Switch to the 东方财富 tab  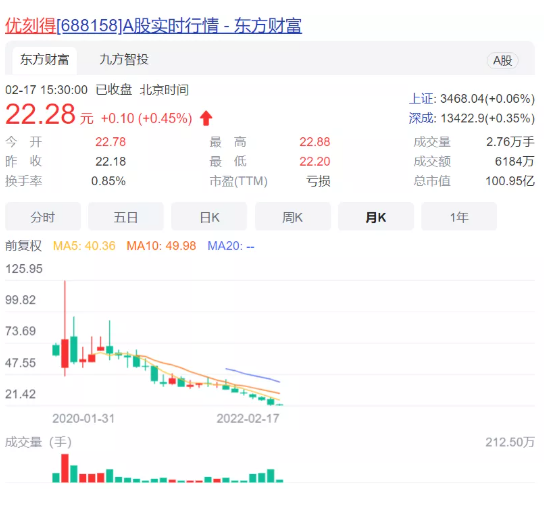(x=45, y=59)
